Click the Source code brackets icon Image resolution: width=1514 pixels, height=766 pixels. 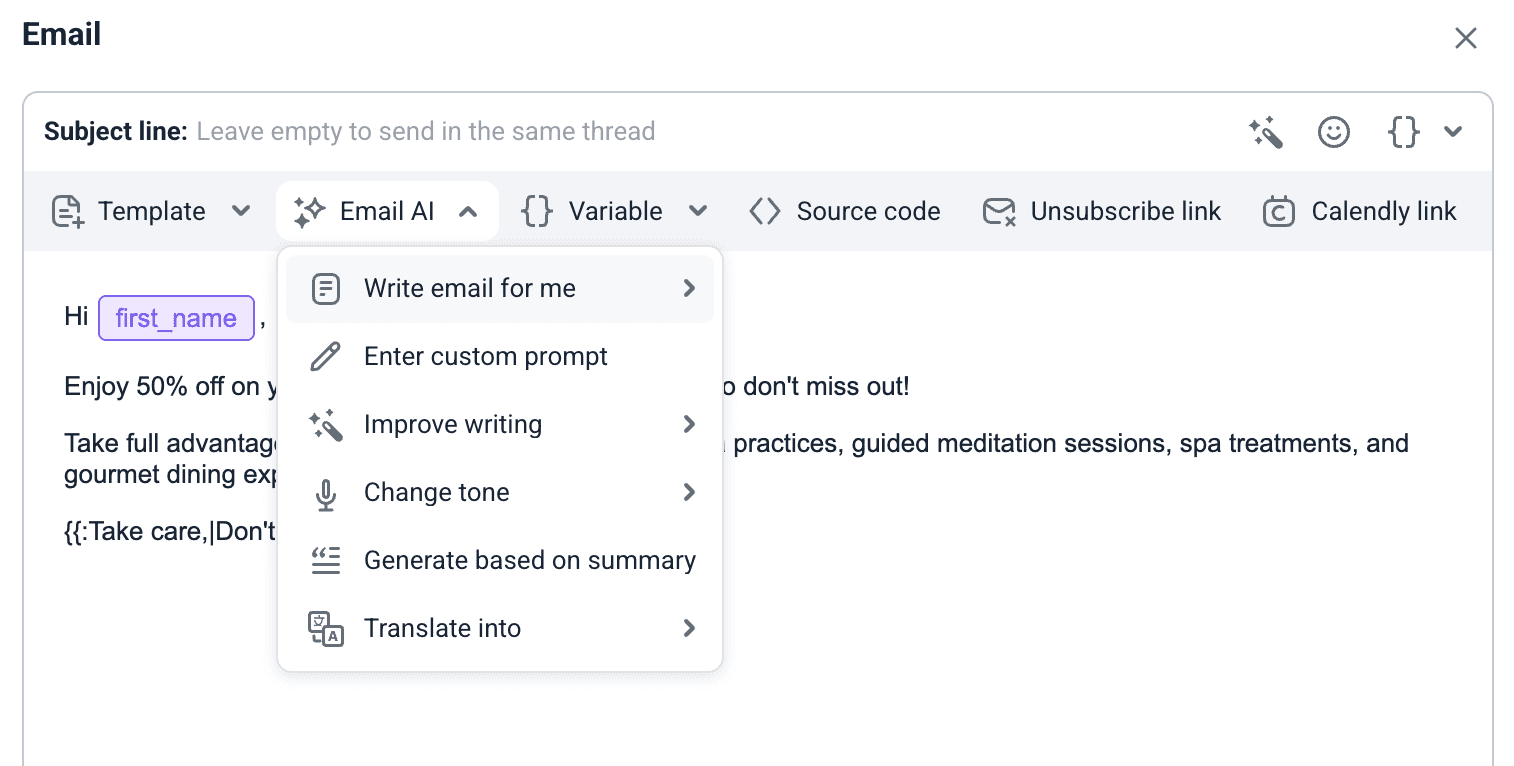[765, 211]
